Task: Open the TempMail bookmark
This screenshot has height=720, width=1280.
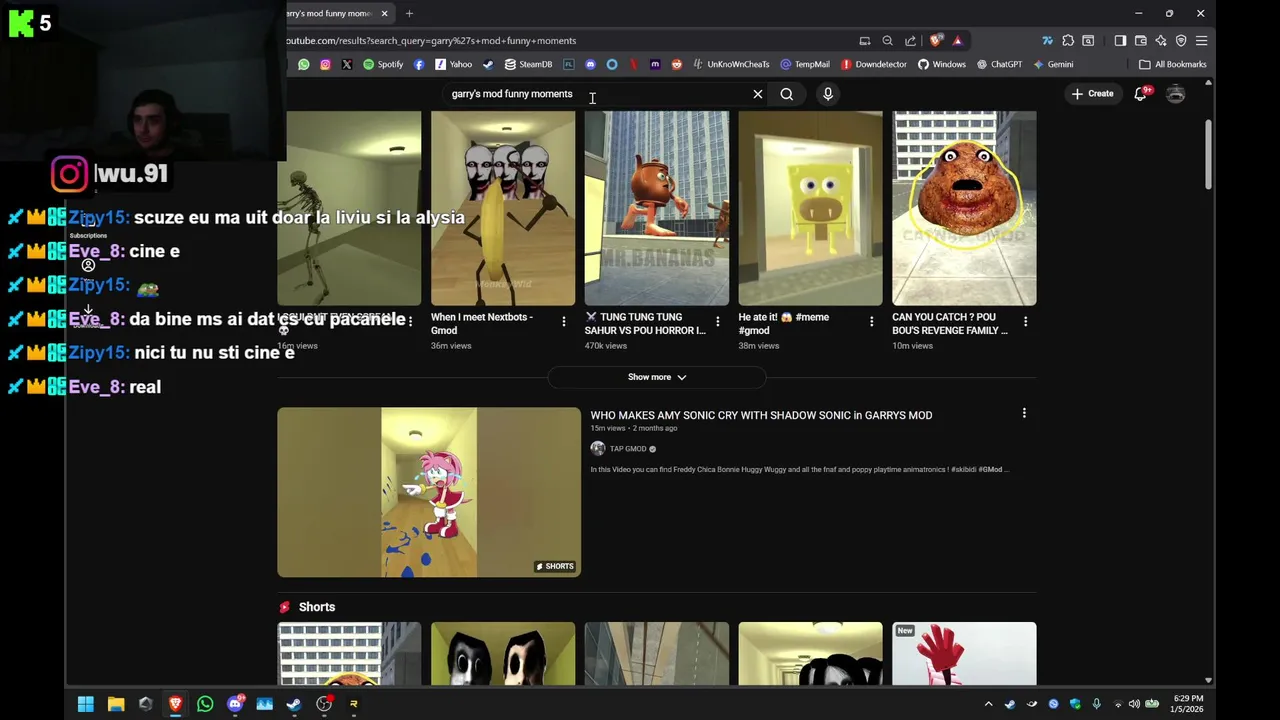Action: (804, 64)
